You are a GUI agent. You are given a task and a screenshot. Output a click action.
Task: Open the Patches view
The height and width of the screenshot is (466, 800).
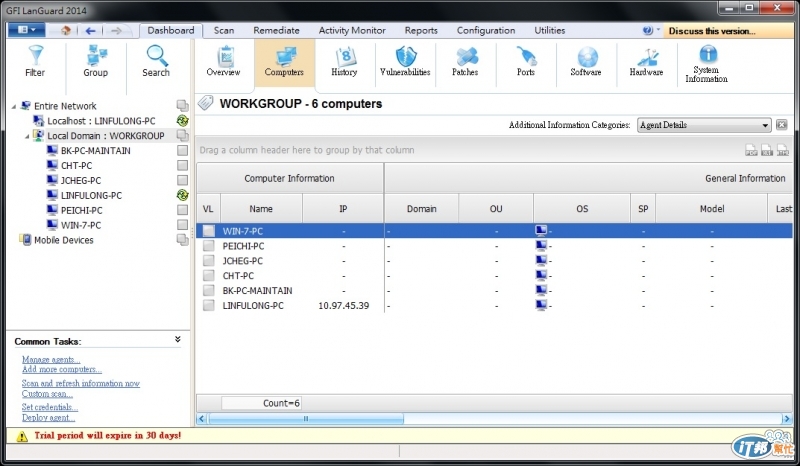465,62
